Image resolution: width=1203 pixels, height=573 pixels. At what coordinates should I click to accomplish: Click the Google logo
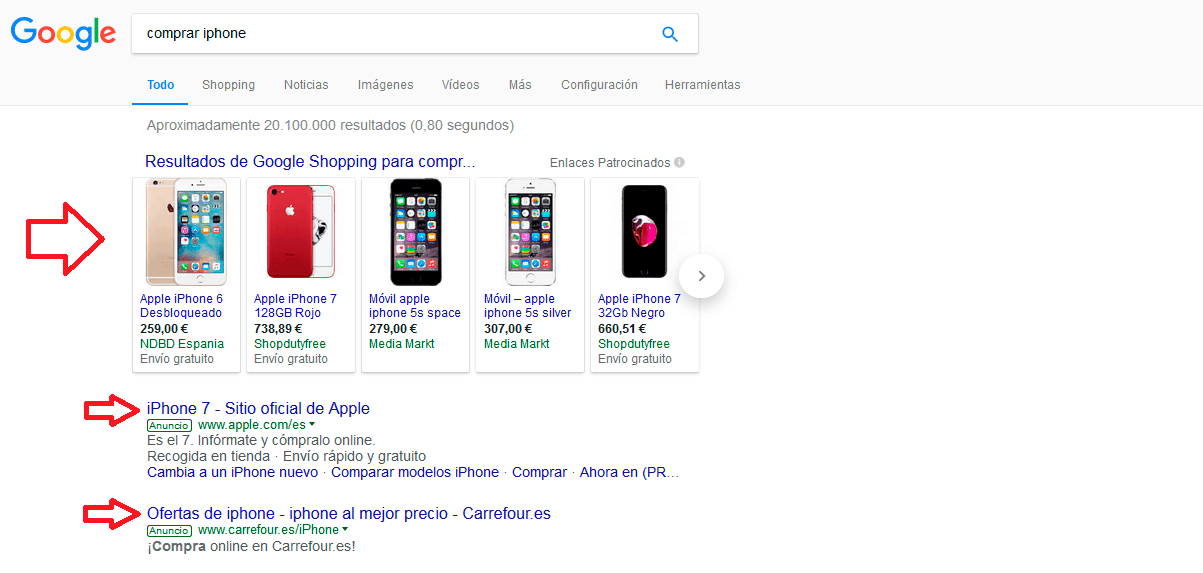[x=63, y=33]
